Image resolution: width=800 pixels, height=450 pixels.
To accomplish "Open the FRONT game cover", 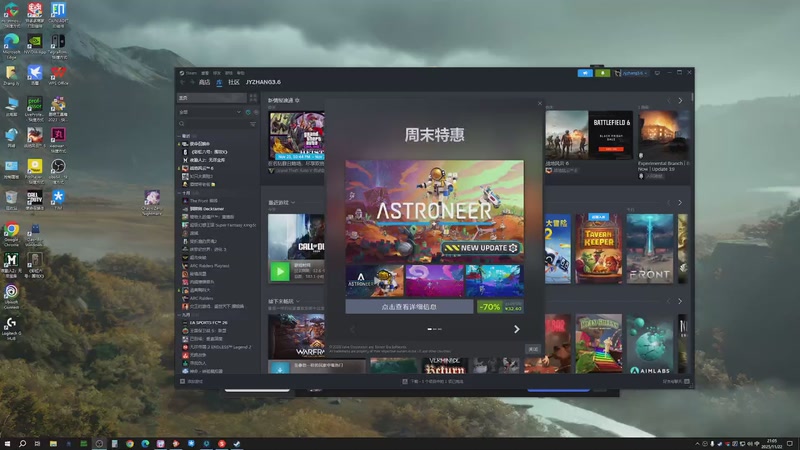I will tap(649, 248).
